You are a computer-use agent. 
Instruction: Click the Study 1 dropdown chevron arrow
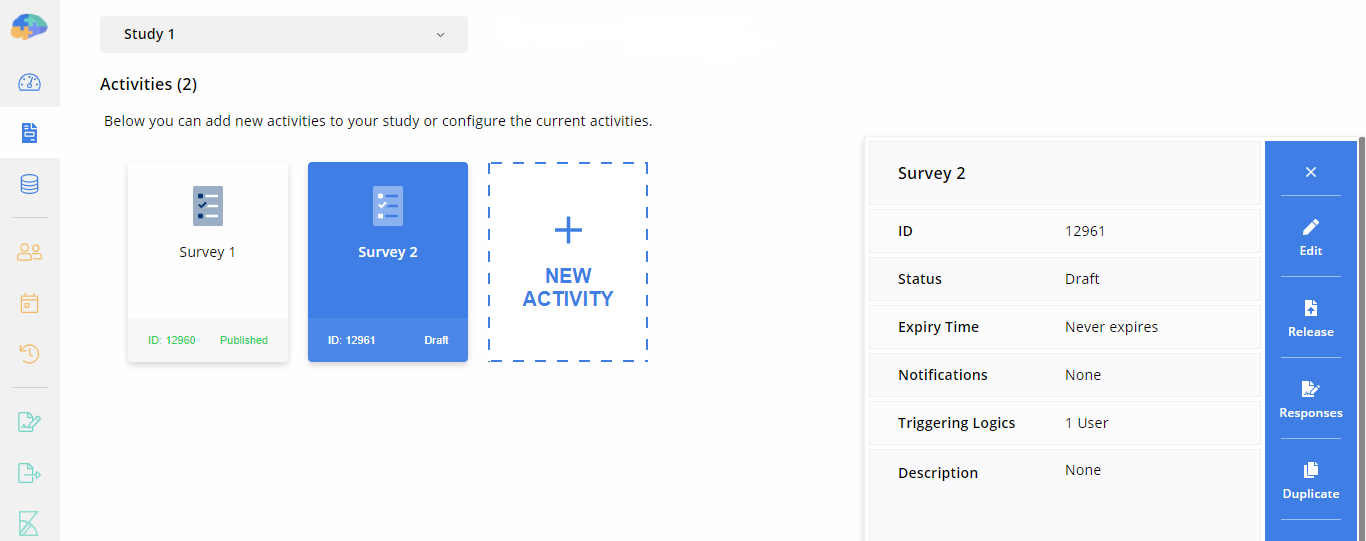tap(440, 35)
